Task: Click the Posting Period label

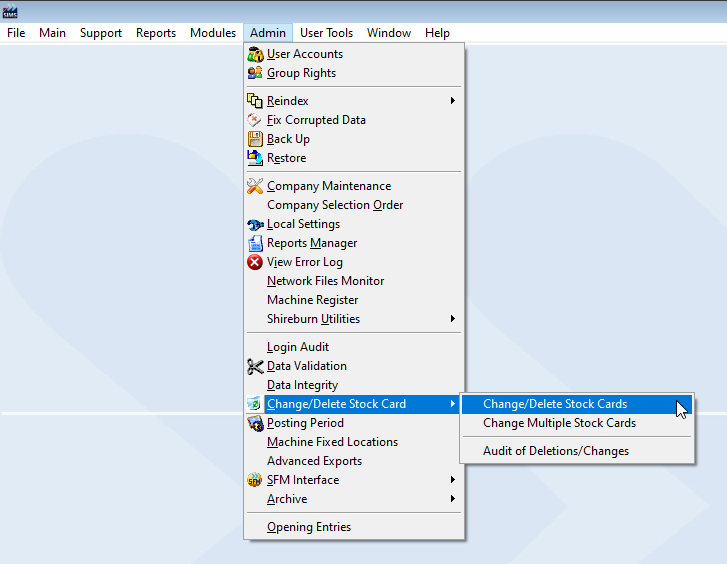Action: [305, 423]
